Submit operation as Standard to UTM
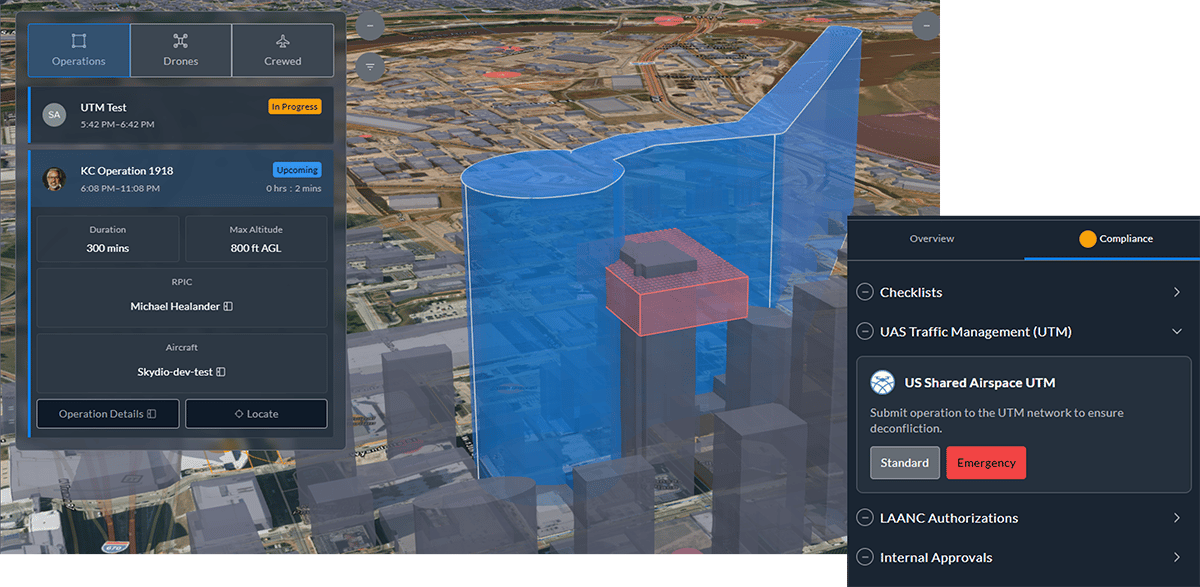 905,463
